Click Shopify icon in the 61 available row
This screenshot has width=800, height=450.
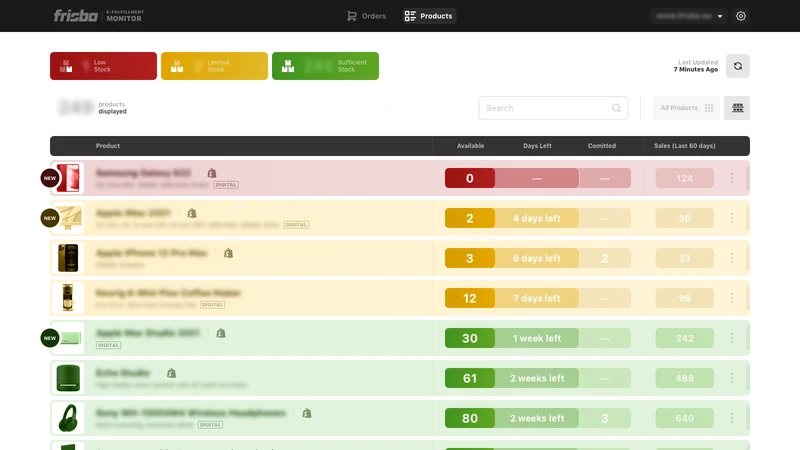click(171, 373)
